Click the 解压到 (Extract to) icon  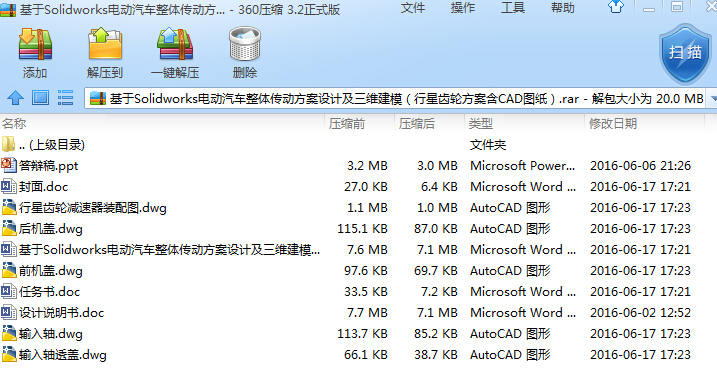(x=105, y=44)
